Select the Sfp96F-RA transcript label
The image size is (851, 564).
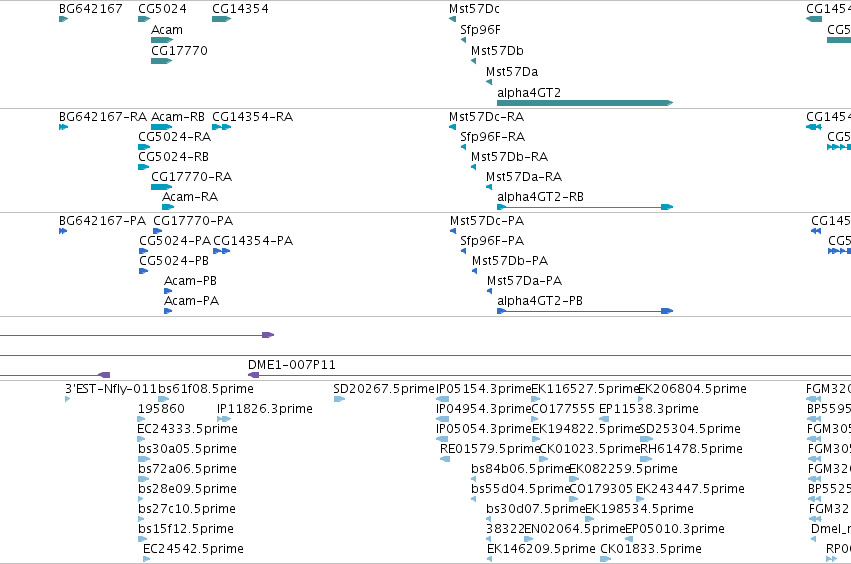coord(492,137)
